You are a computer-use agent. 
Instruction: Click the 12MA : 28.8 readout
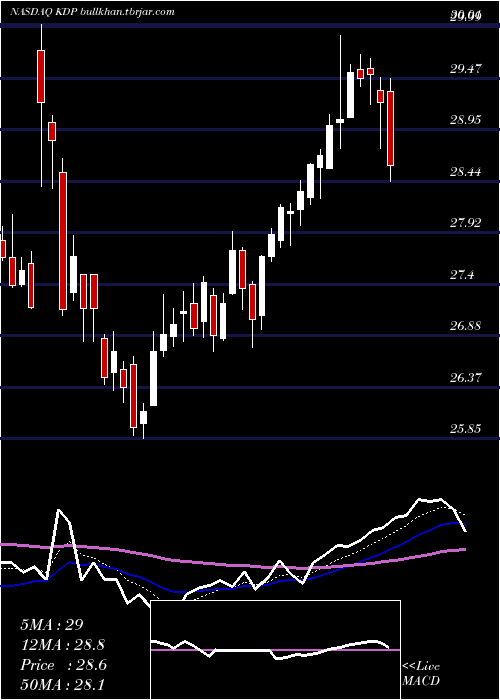point(62,645)
